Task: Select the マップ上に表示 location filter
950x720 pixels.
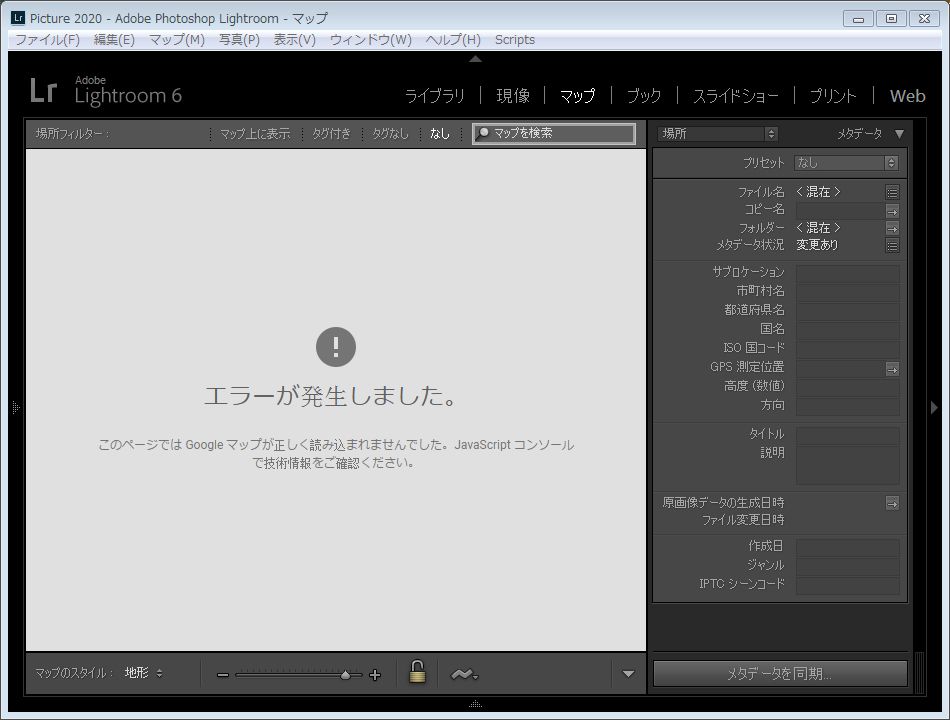Action: pyautogui.click(x=255, y=134)
